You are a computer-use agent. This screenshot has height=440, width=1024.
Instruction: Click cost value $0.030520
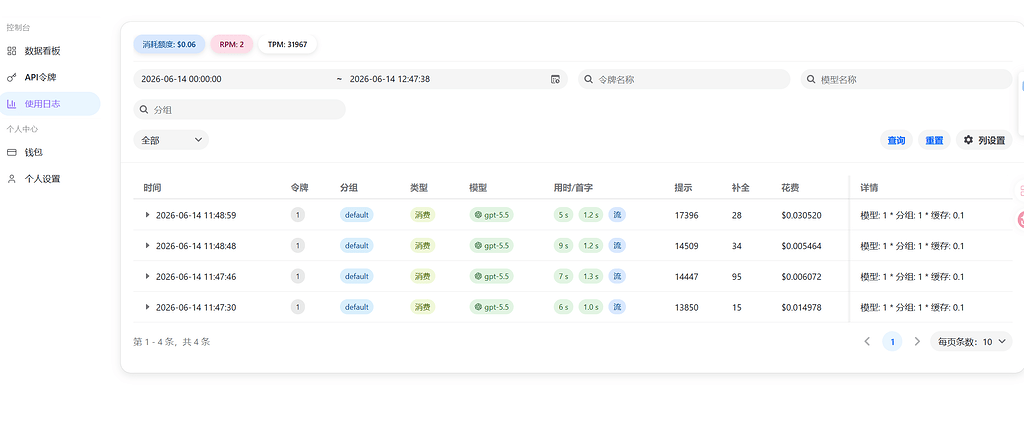coord(801,215)
